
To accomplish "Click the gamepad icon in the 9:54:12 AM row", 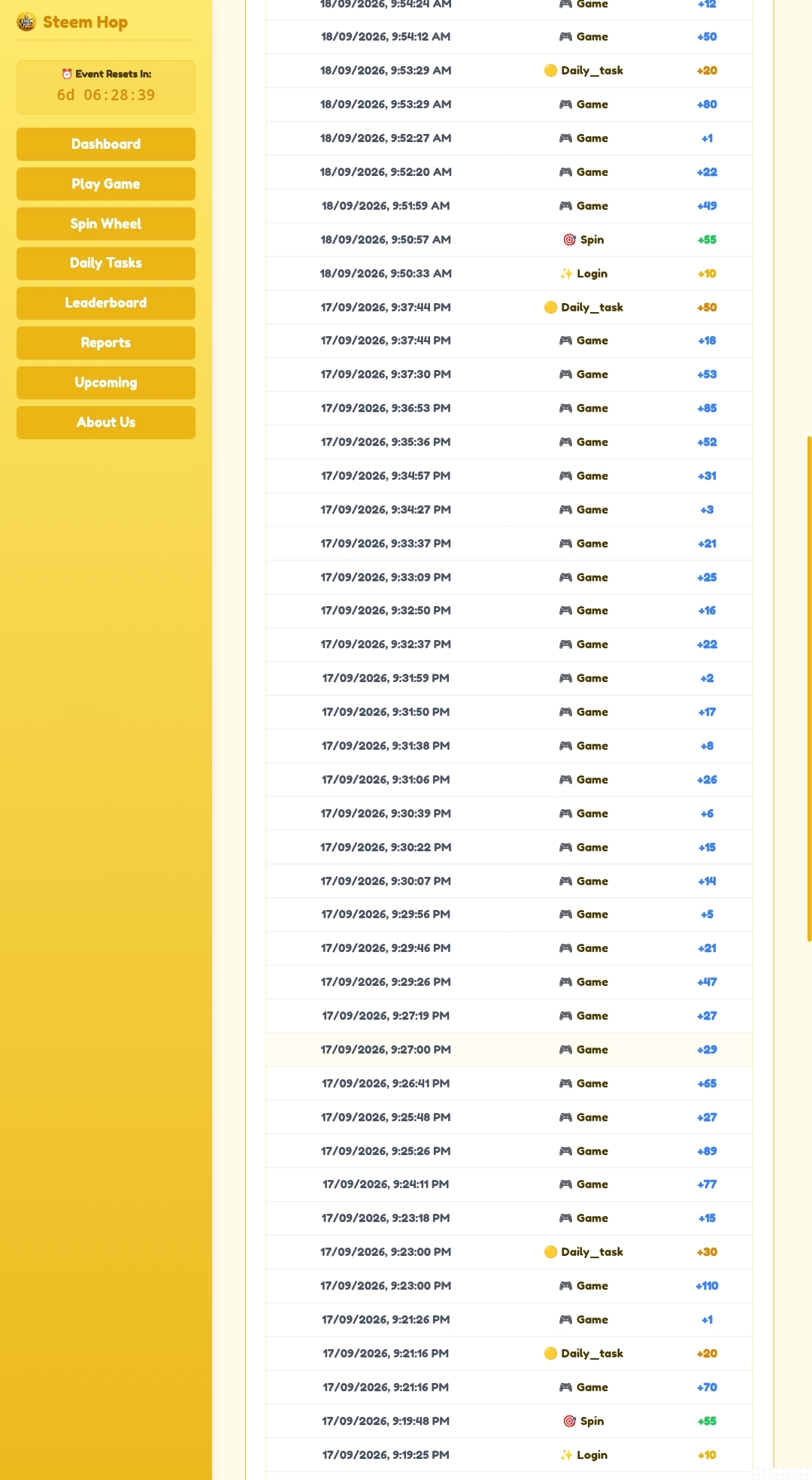I will (565, 36).
